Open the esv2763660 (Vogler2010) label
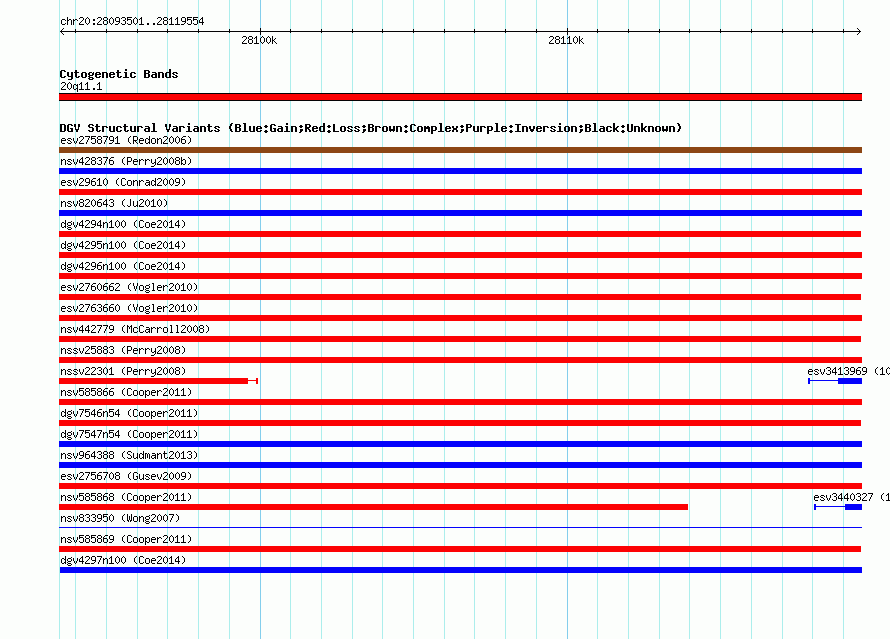This screenshot has width=890, height=639. [x=129, y=308]
